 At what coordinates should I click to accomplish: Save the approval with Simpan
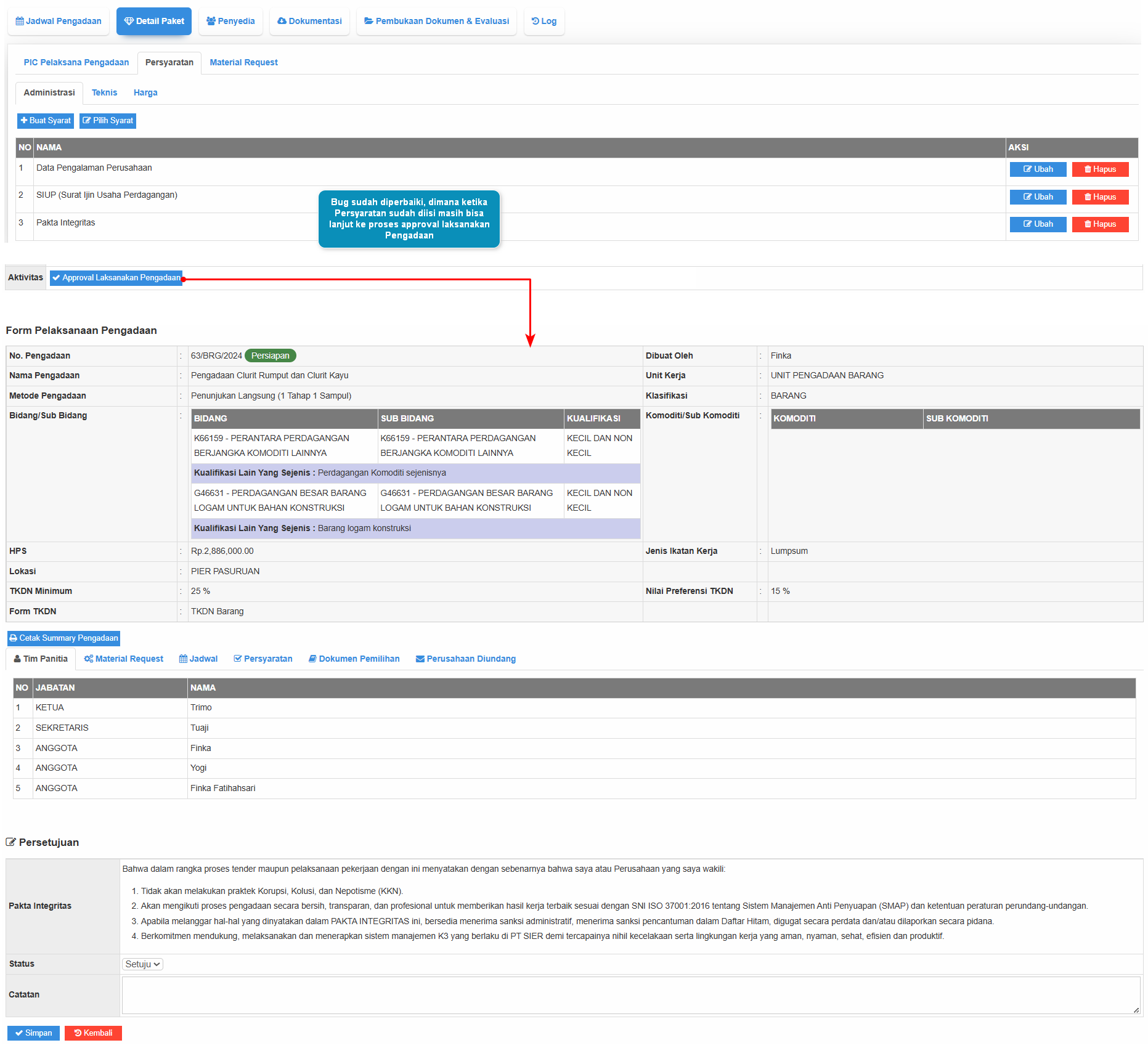[x=33, y=1033]
